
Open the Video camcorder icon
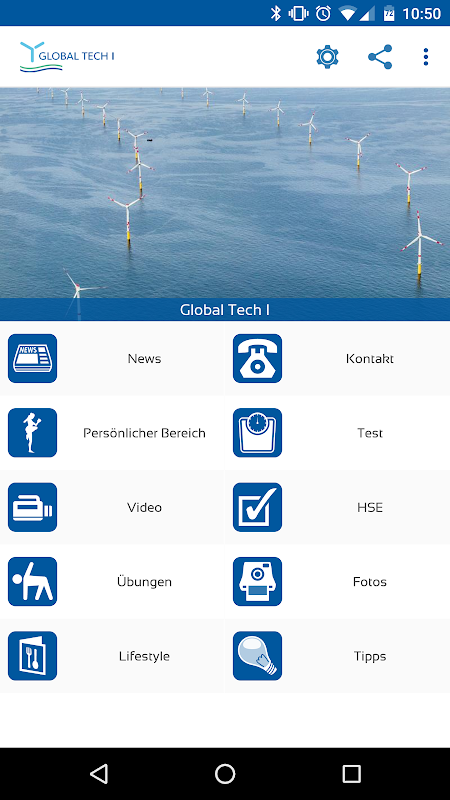[x=33, y=507]
